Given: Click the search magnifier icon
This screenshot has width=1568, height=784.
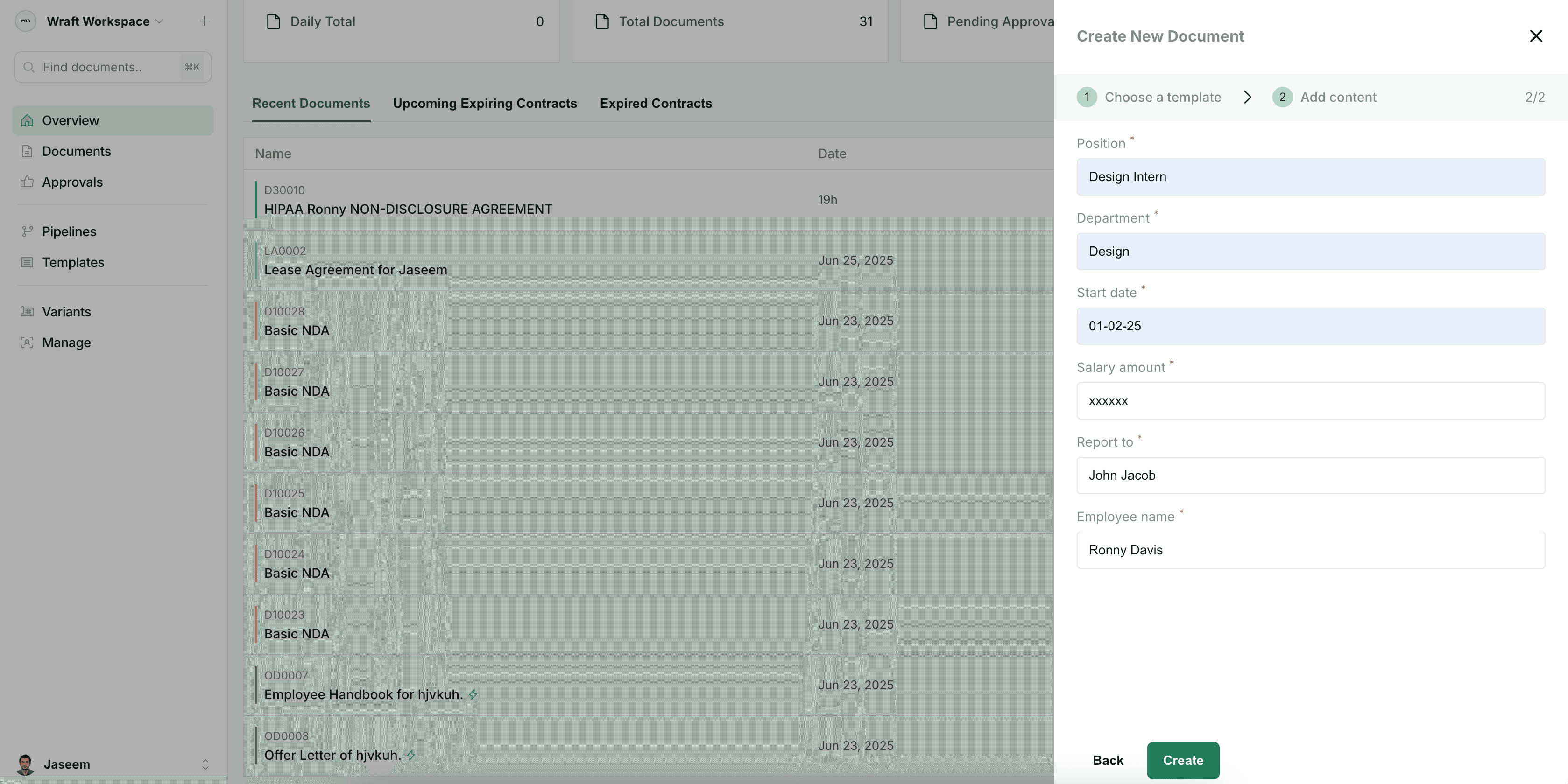Looking at the screenshot, I should 28,67.
